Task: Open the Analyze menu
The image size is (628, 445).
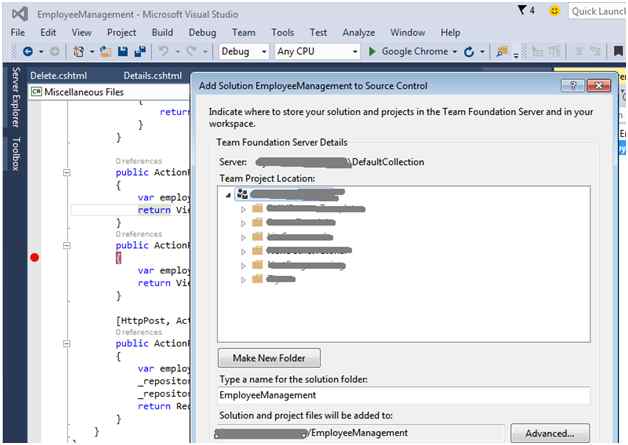Action: point(359,32)
